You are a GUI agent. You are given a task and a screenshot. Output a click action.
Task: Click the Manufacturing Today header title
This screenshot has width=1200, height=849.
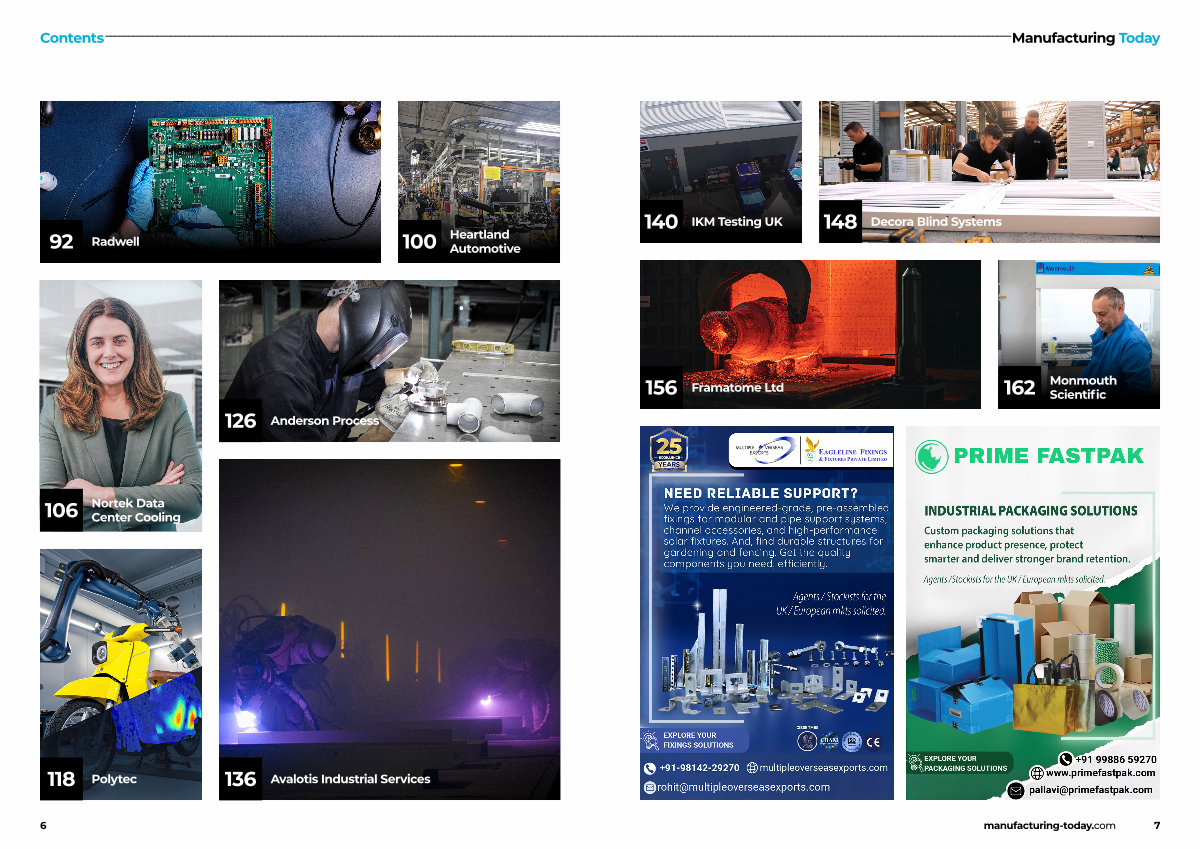click(1085, 38)
